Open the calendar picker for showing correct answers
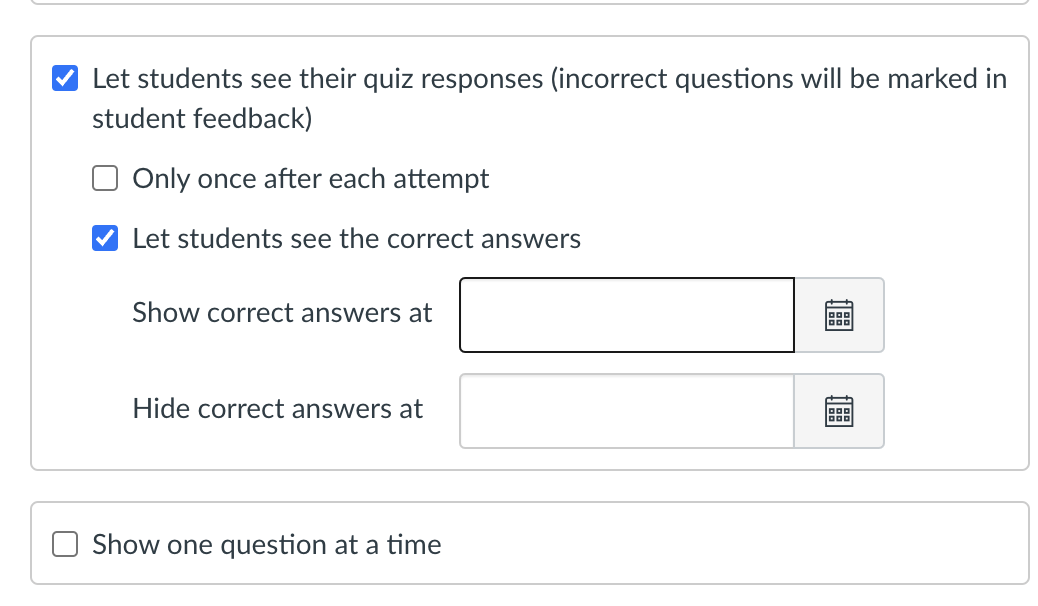Image resolution: width=1038 pixels, height=606 pixels. point(839,314)
